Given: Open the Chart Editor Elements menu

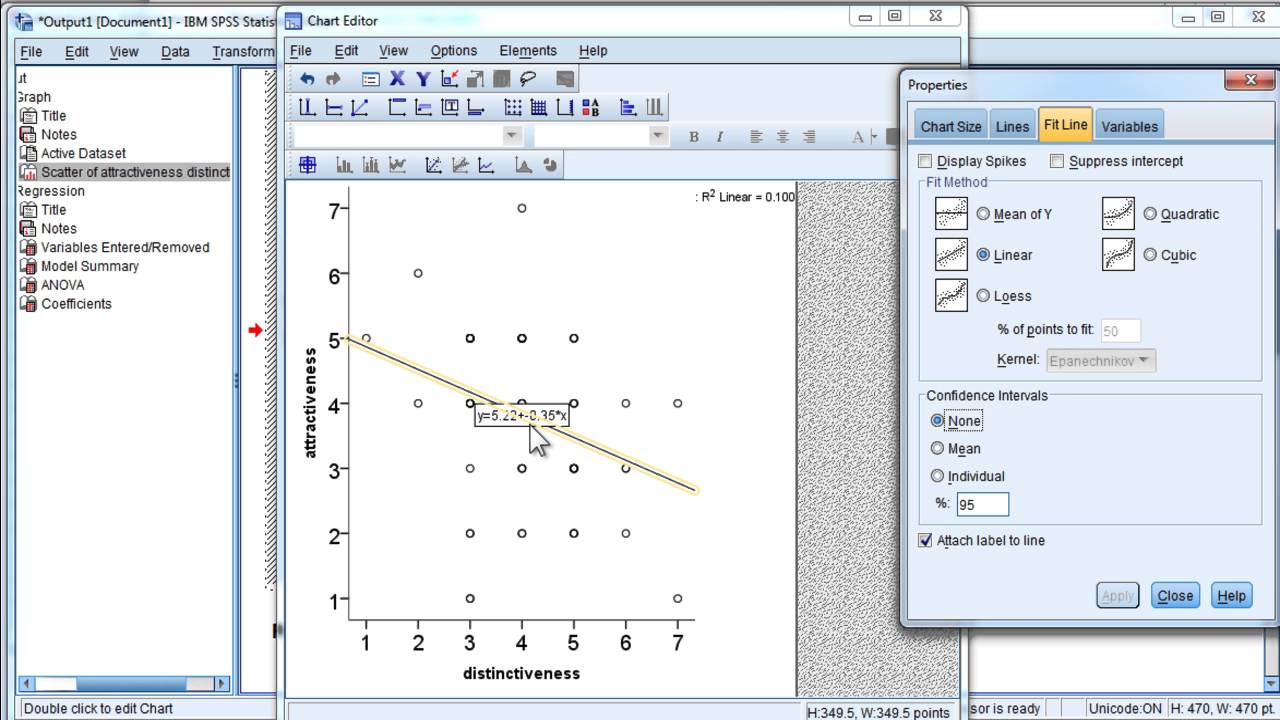Looking at the screenshot, I should (x=528, y=51).
